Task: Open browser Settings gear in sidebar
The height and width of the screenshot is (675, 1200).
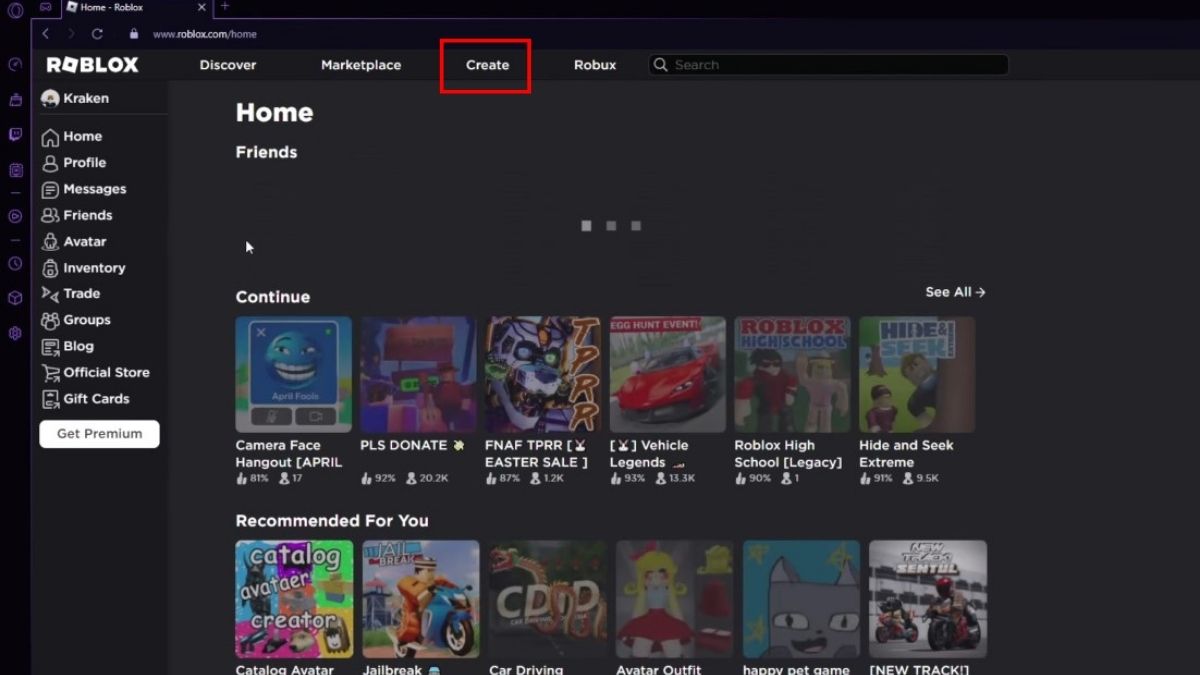Action: (x=15, y=333)
